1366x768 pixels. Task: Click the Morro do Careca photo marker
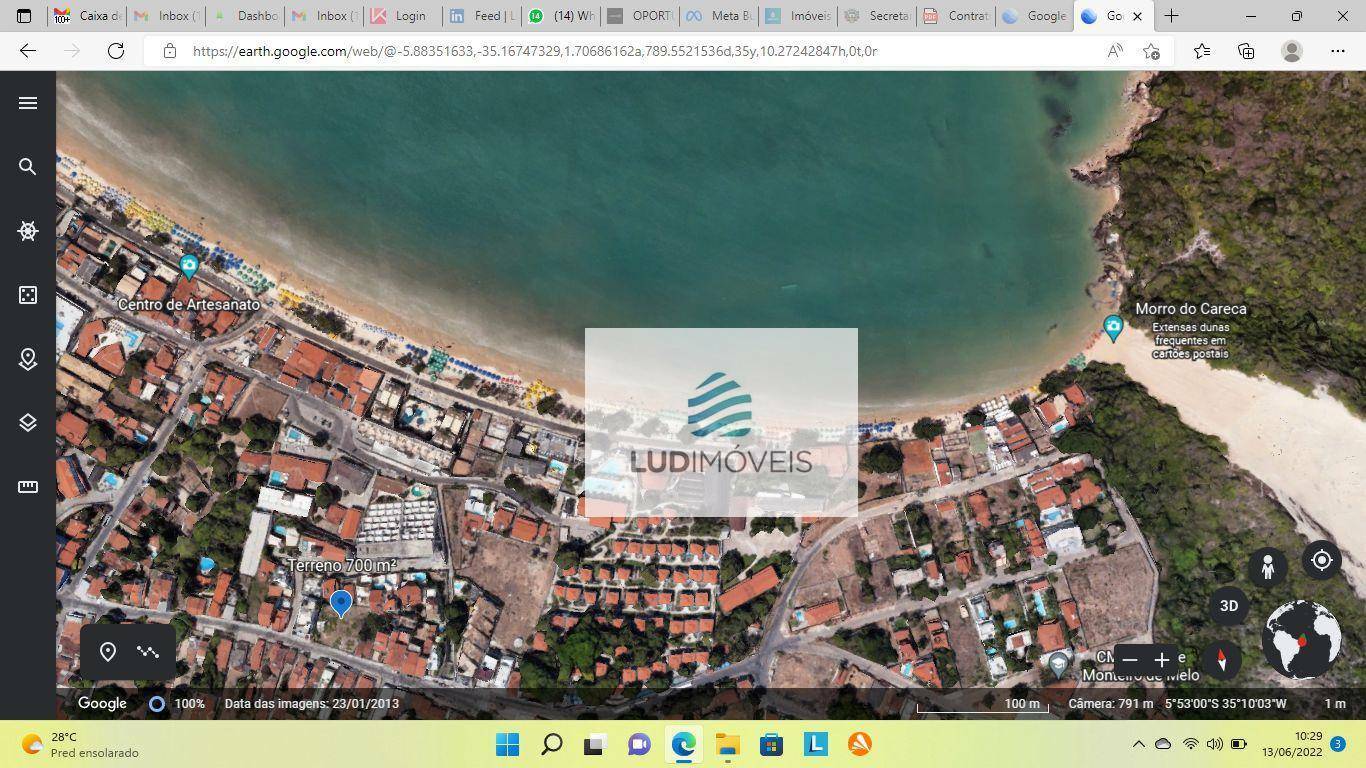click(1113, 327)
